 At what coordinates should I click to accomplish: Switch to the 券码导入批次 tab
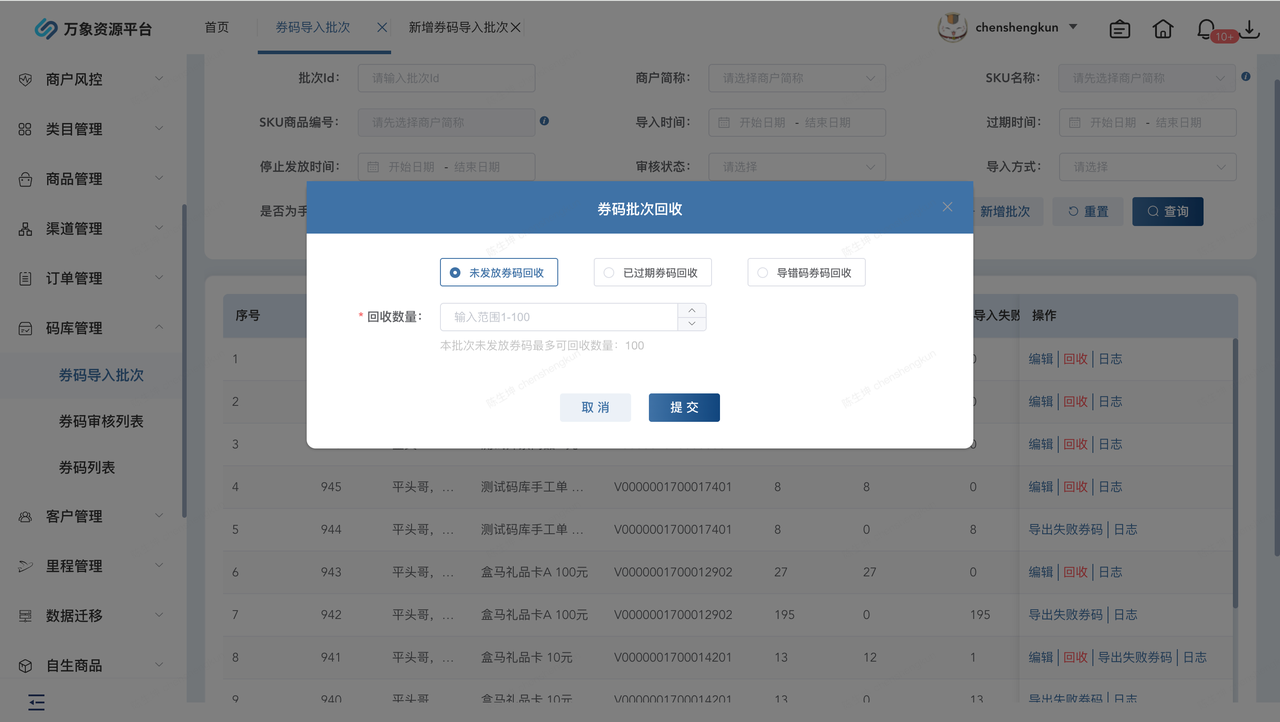pos(313,28)
